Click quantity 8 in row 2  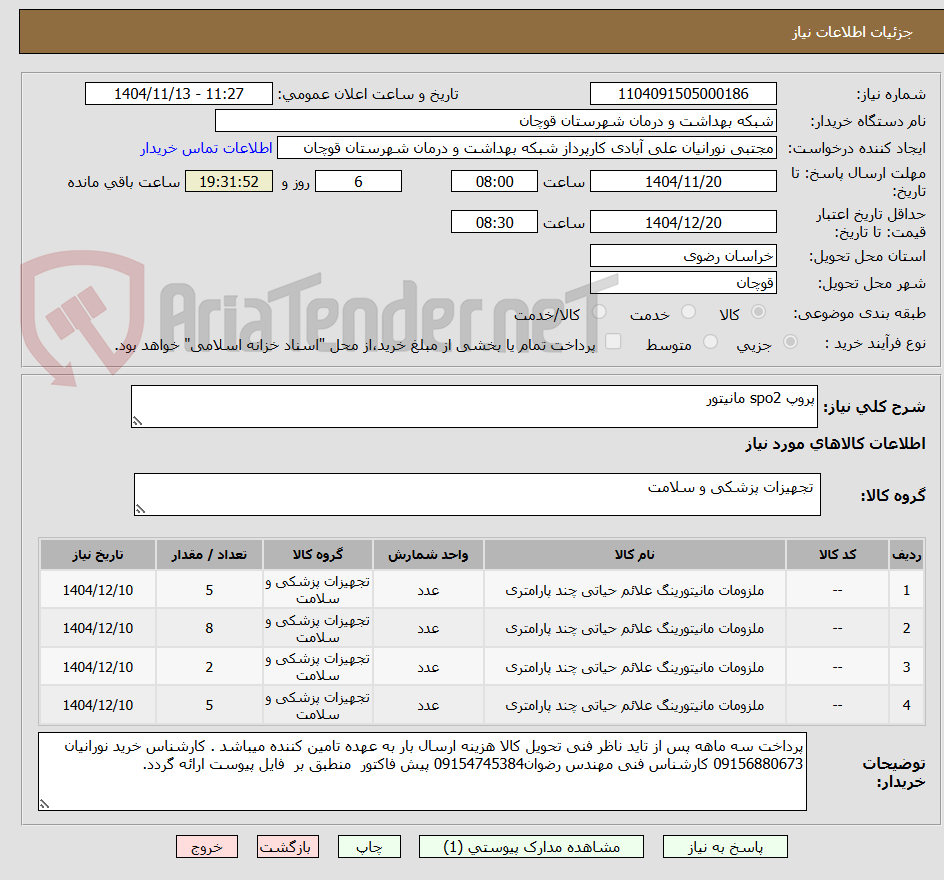coord(209,628)
